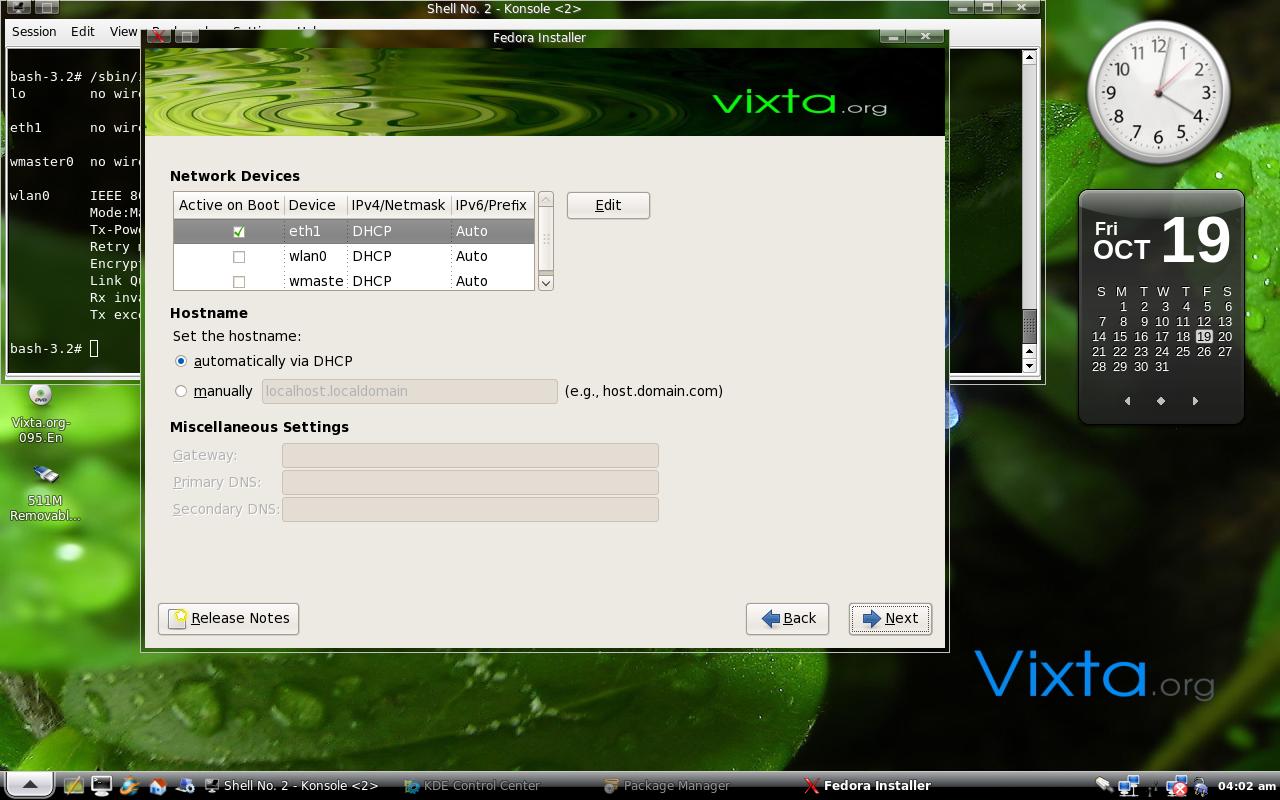Open Fedora Installer window menu icon
Viewport: 1280px width, 800px height.
click(x=157, y=37)
